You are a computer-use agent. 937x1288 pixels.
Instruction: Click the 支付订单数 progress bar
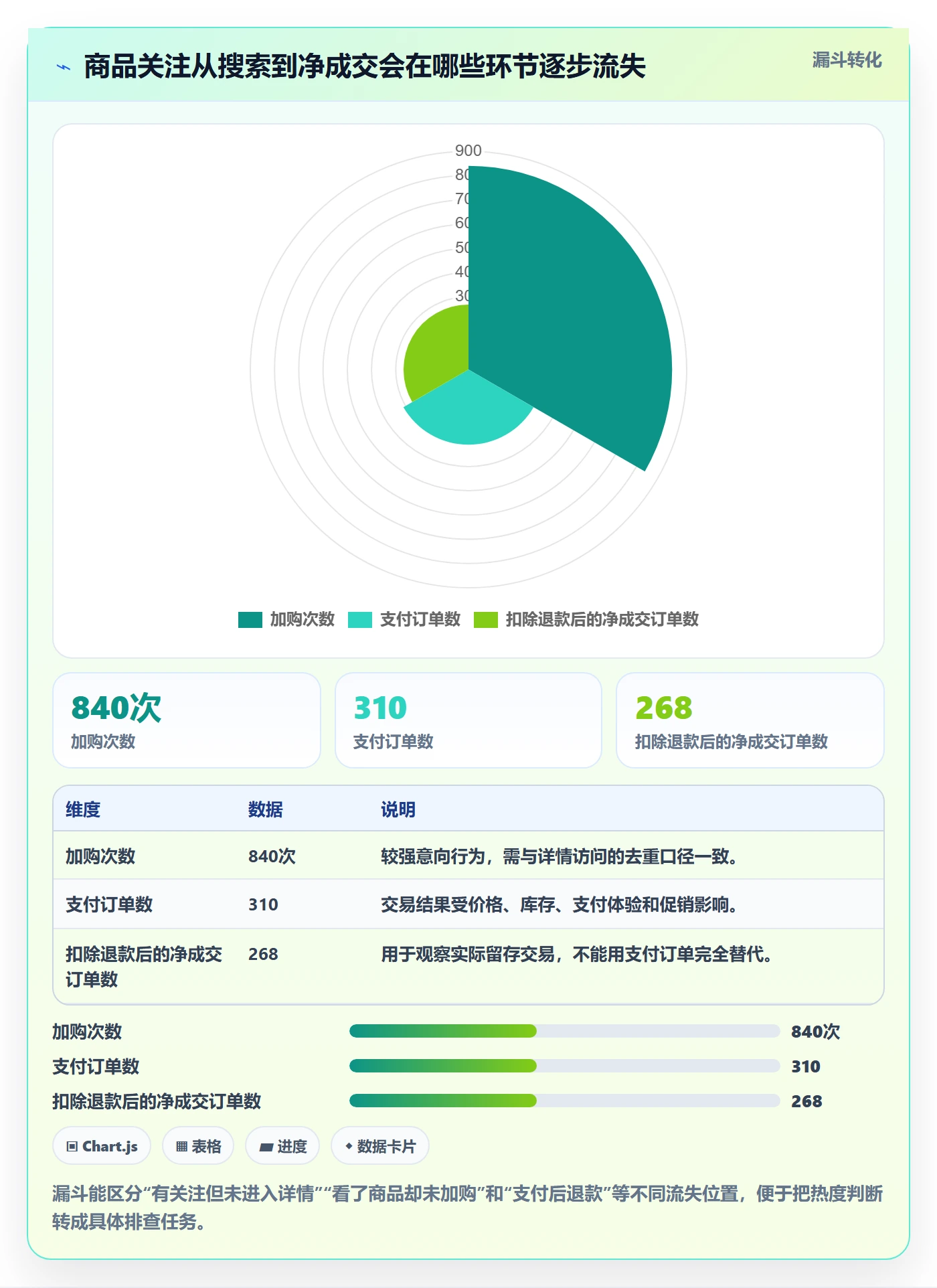[x=564, y=1066]
